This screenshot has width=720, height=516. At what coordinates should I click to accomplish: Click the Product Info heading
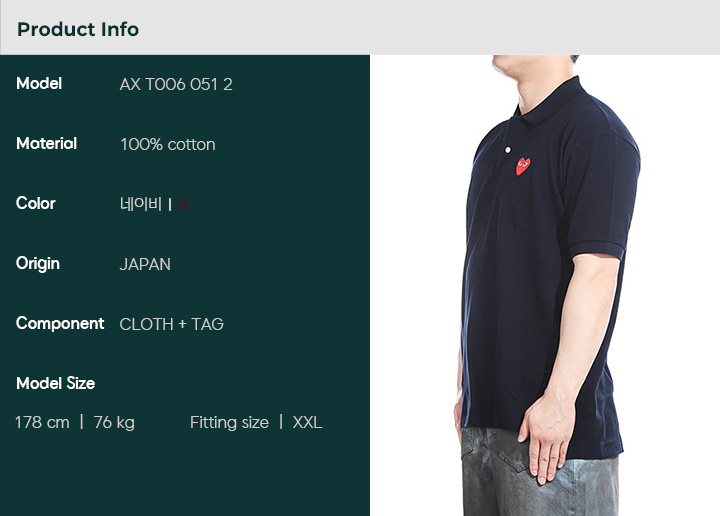(x=78, y=29)
